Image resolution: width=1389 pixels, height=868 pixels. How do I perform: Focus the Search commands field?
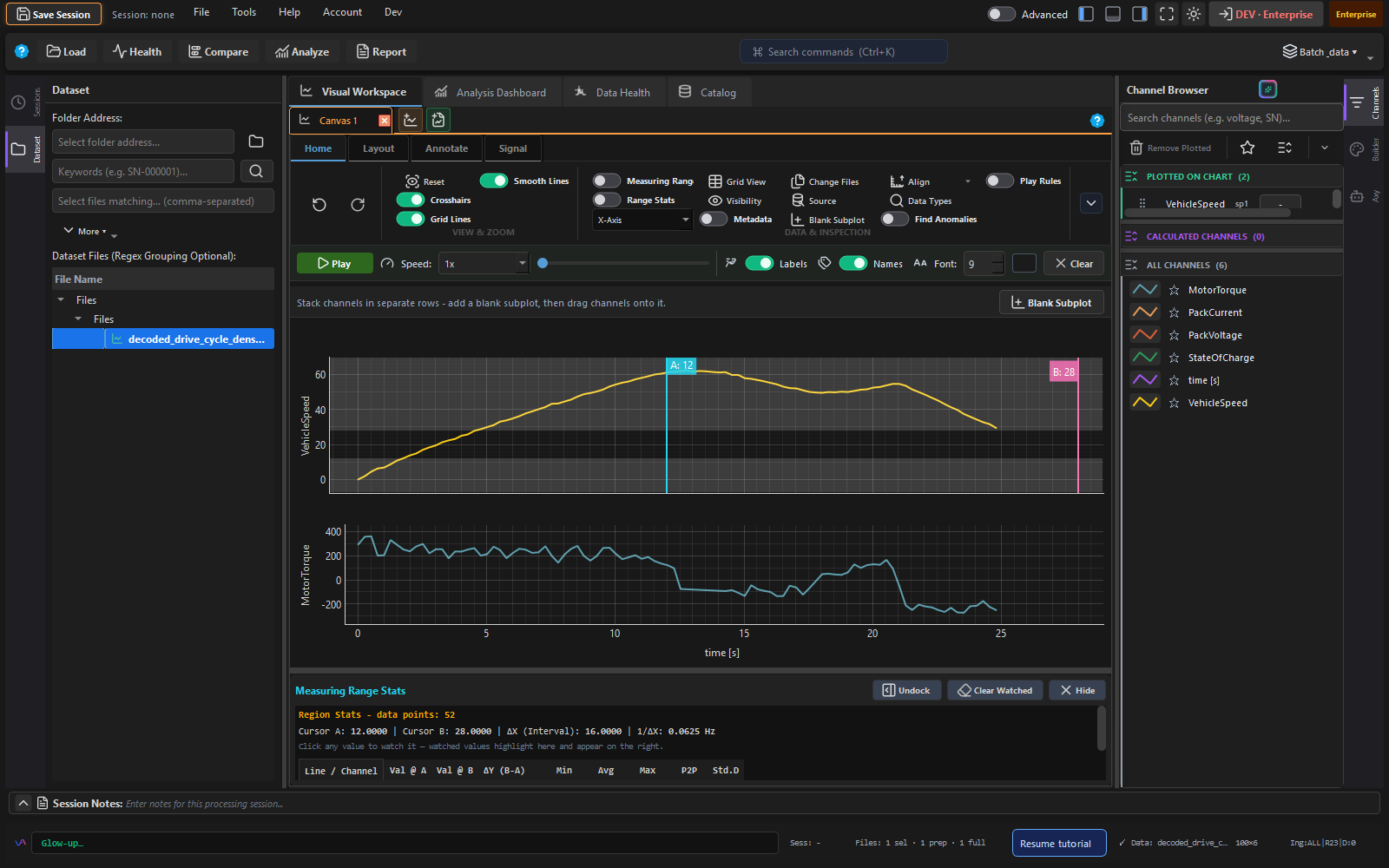(x=844, y=51)
